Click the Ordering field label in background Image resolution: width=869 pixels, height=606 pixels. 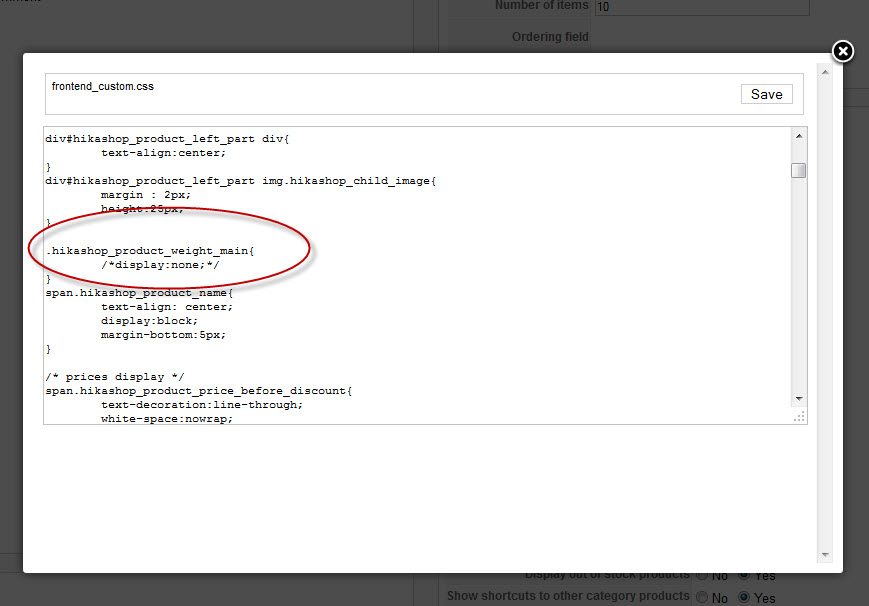coord(550,37)
